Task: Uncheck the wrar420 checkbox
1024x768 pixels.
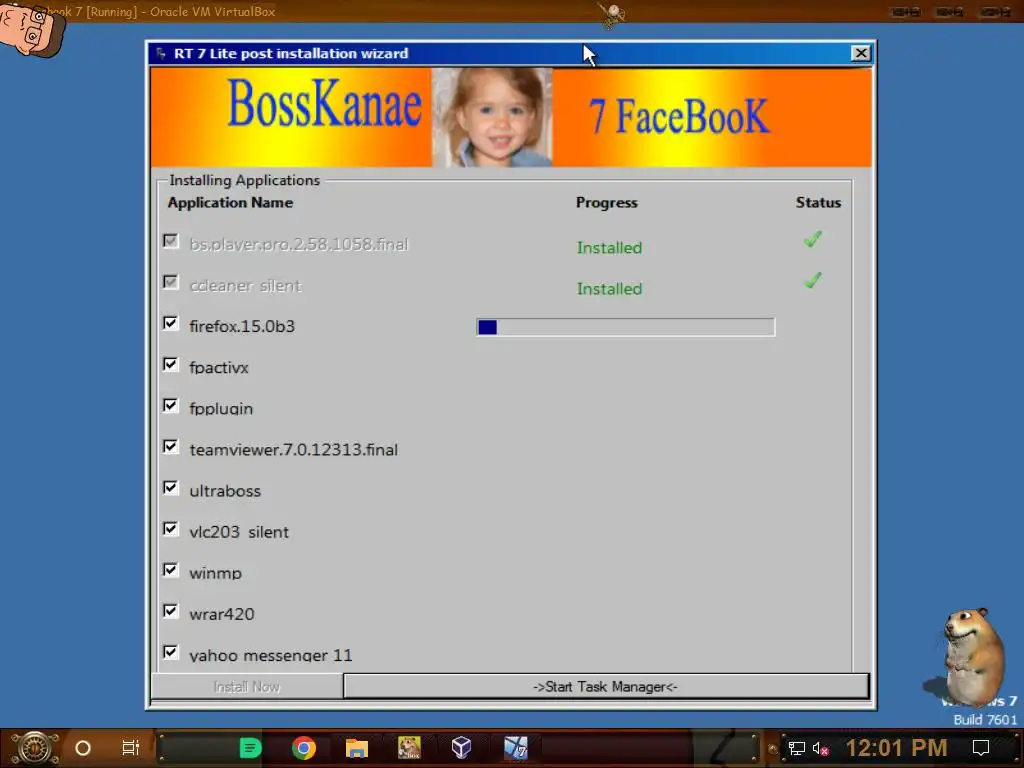Action: 170,611
